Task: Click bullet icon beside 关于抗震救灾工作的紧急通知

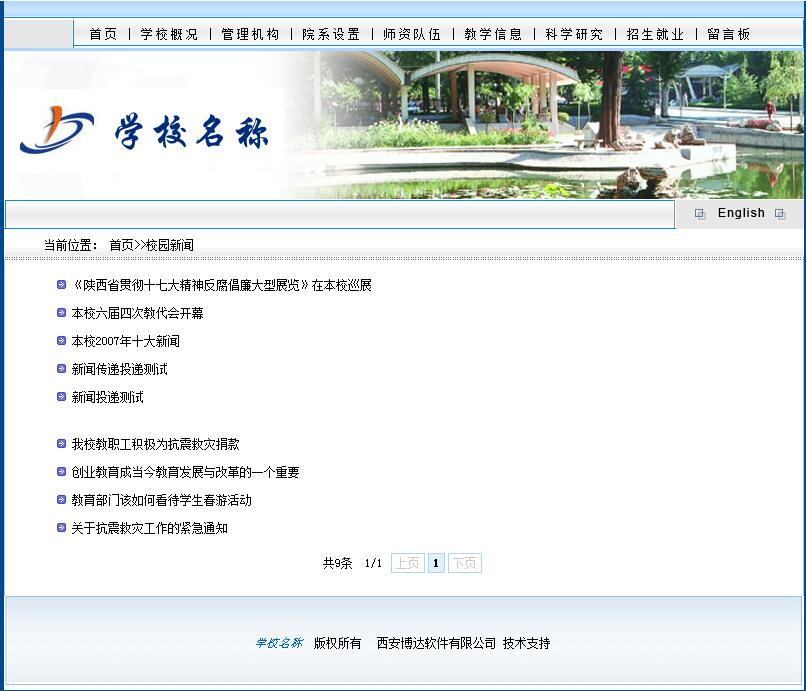Action: pos(61,528)
